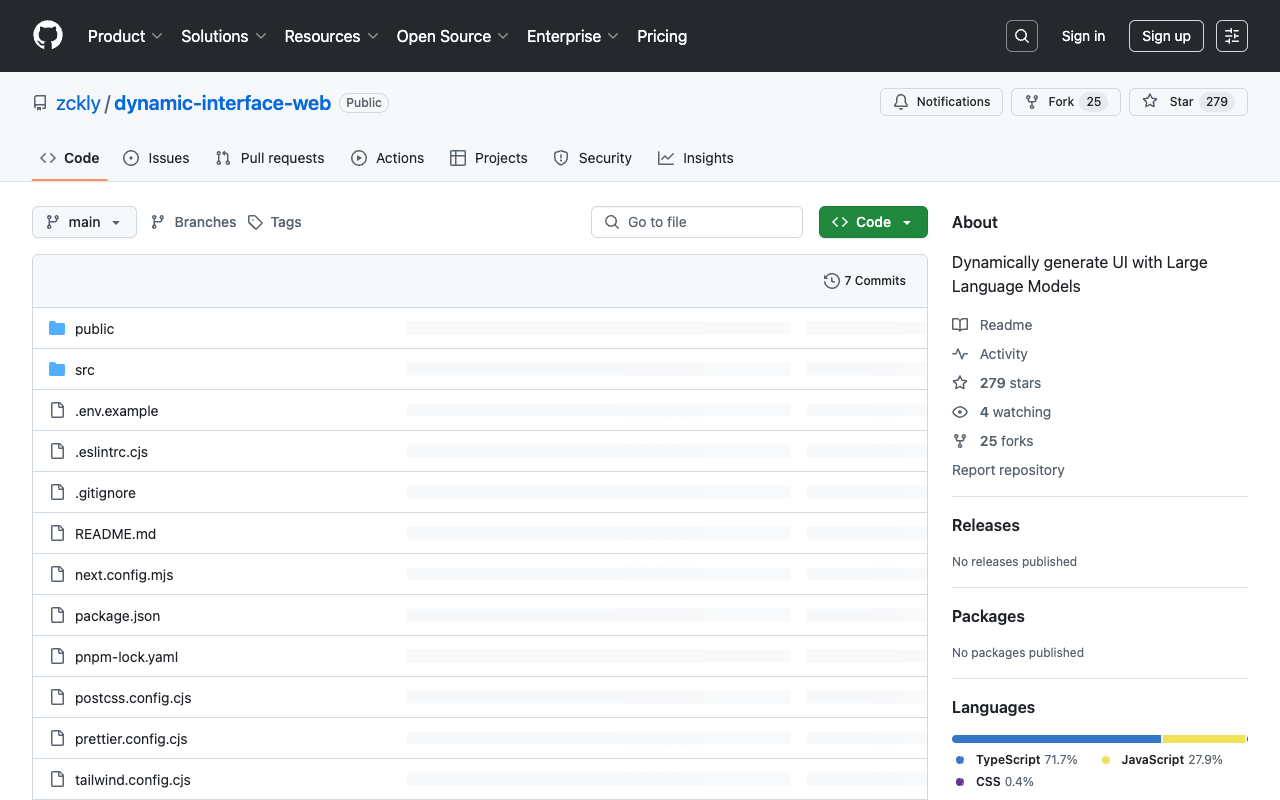
Task: Open the green Code dropdown button
Action: click(873, 222)
